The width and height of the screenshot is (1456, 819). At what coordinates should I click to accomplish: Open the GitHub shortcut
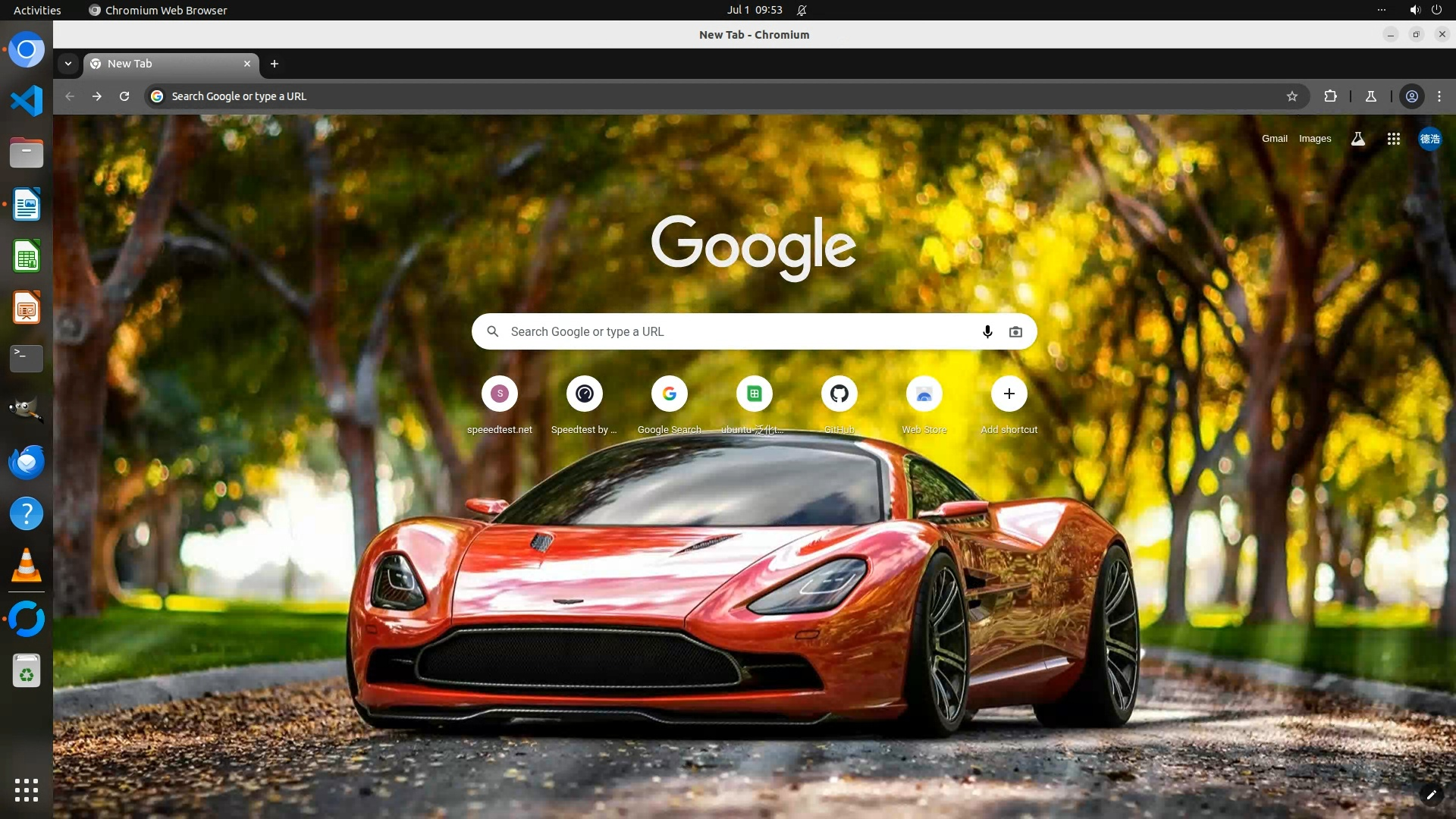[839, 394]
